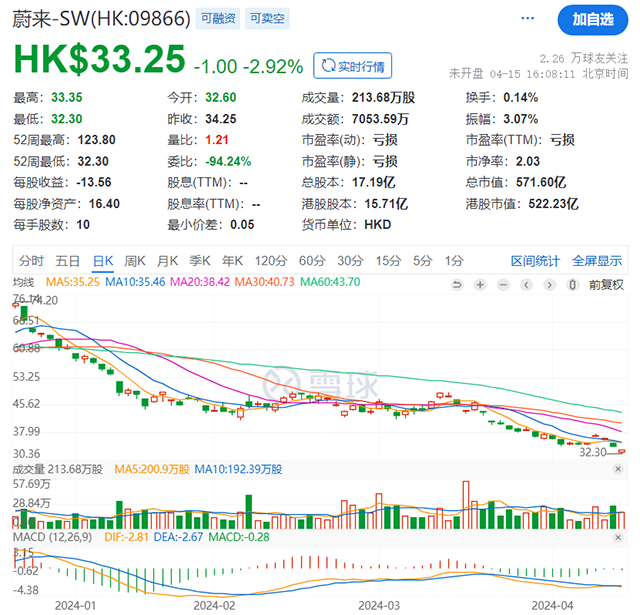
Task: Close the MACD indicator panel
Action: (x=618, y=537)
